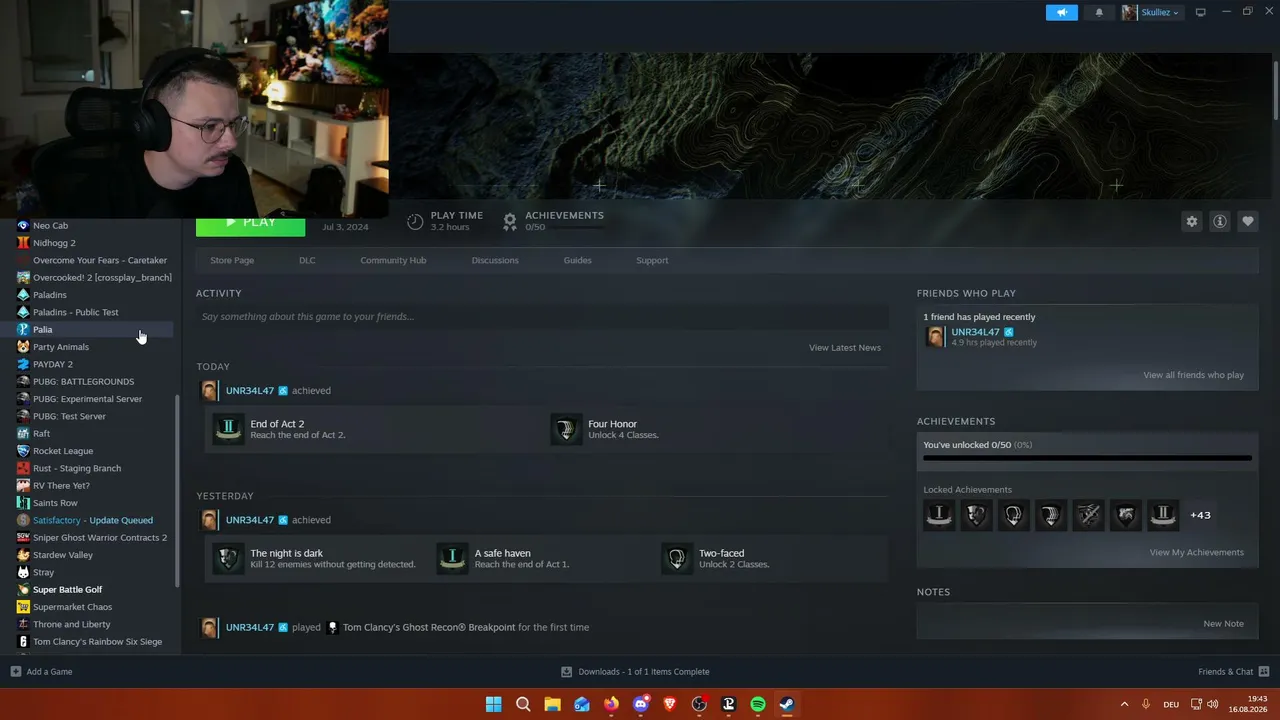Click the Rocket League game icon

click(23, 451)
